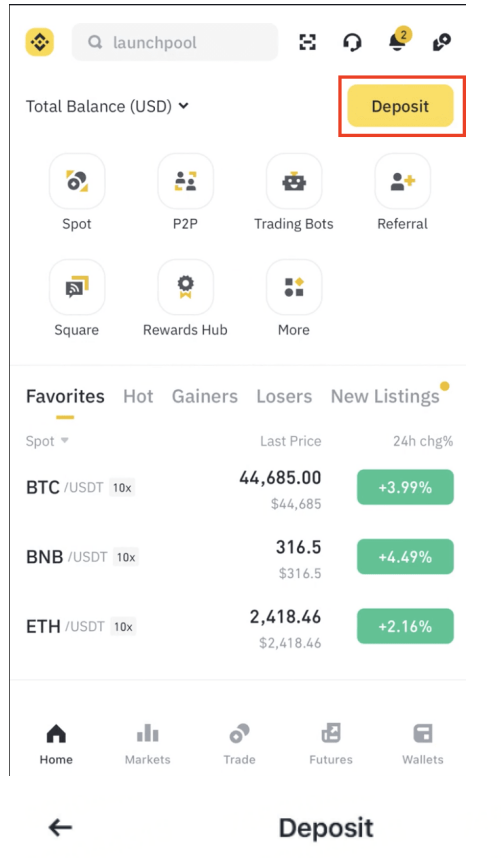Open the Square feed icon
The image size is (501, 858).
point(77,287)
